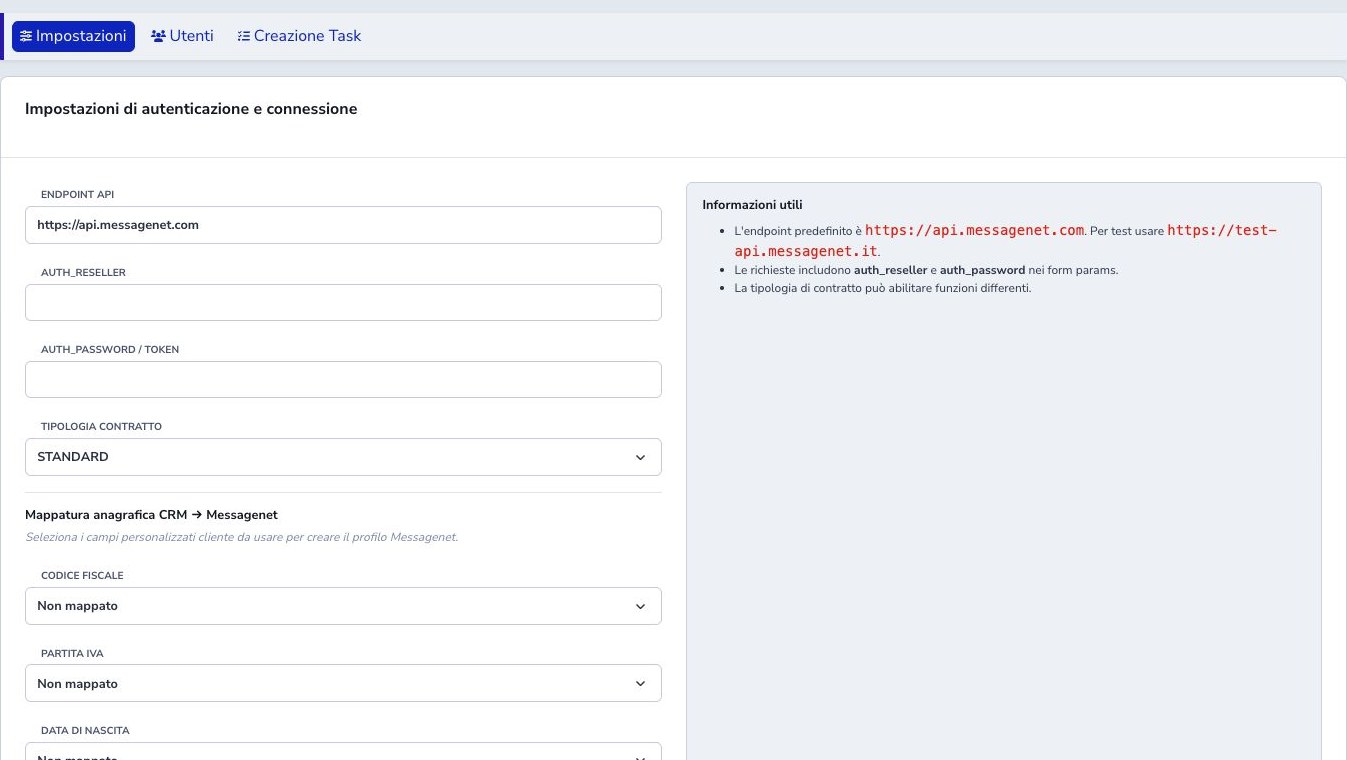
Task: Click the DATA DI NASCITA label
Action: (x=85, y=731)
